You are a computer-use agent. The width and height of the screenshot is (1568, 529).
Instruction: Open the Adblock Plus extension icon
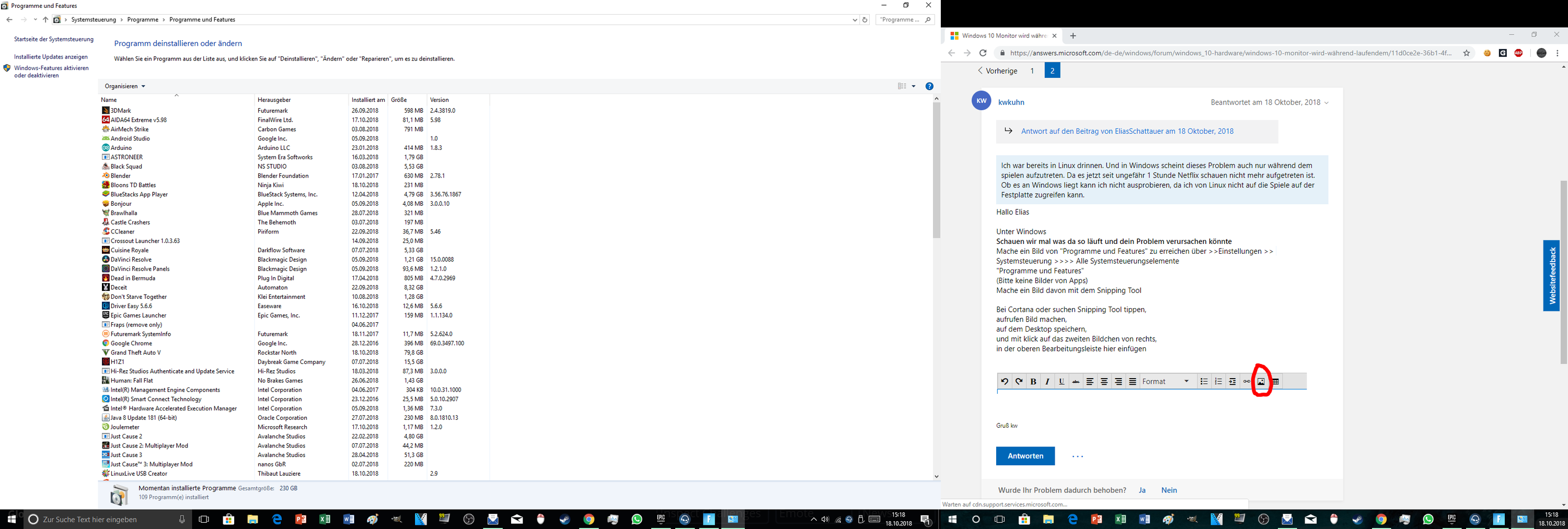point(1519,53)
